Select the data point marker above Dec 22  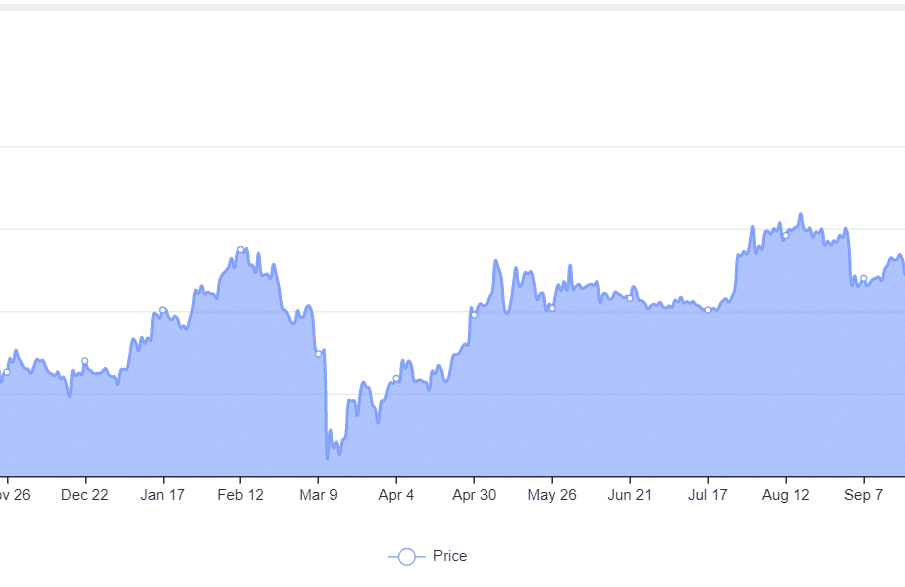point(85,361)
